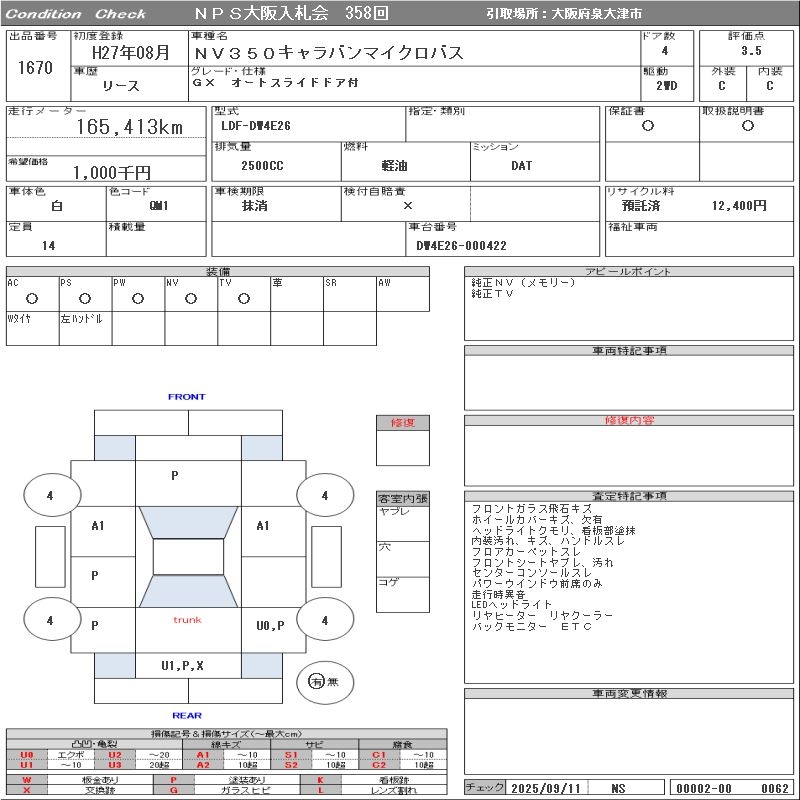
Task: Select the note LEDヘッドライト
Action: [x=512, y=605]
